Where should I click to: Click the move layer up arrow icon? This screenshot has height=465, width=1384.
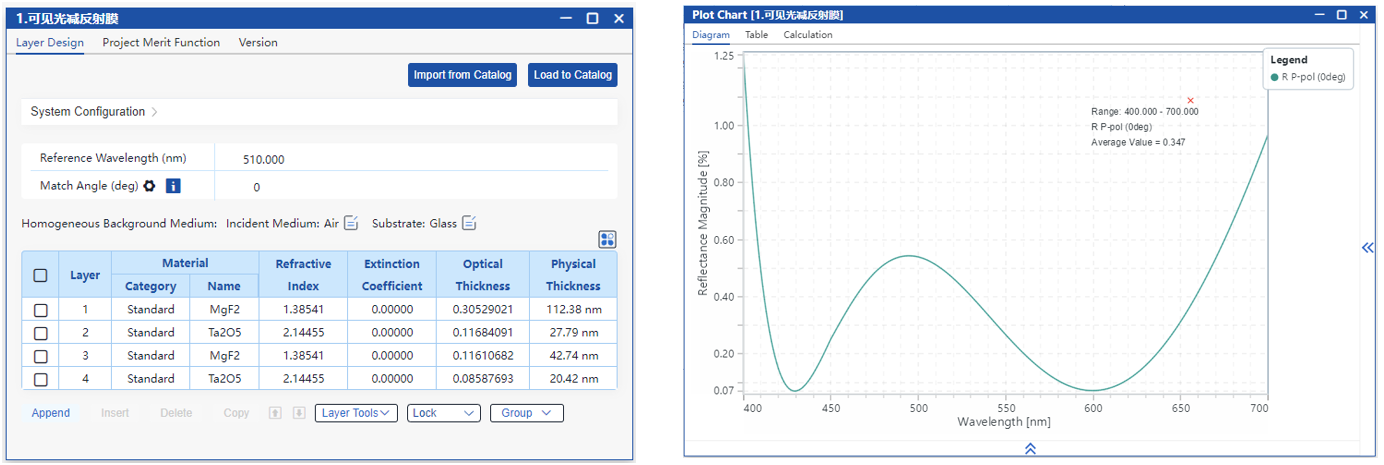click(276, 413)
